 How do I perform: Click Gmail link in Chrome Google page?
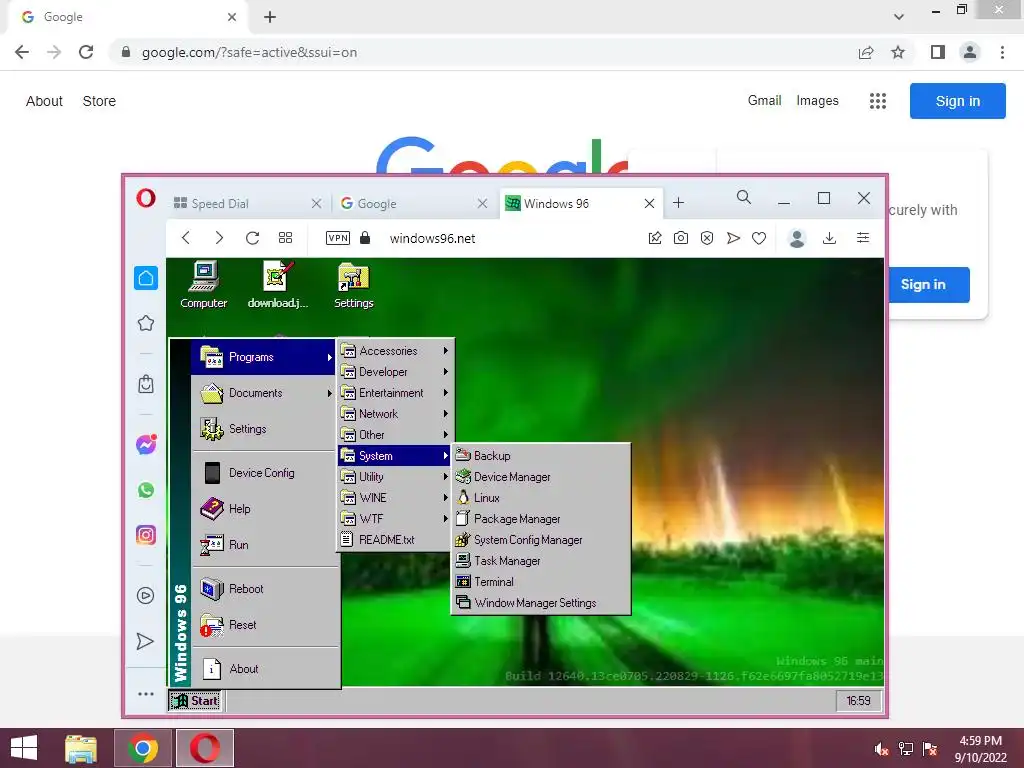point(764,101)
